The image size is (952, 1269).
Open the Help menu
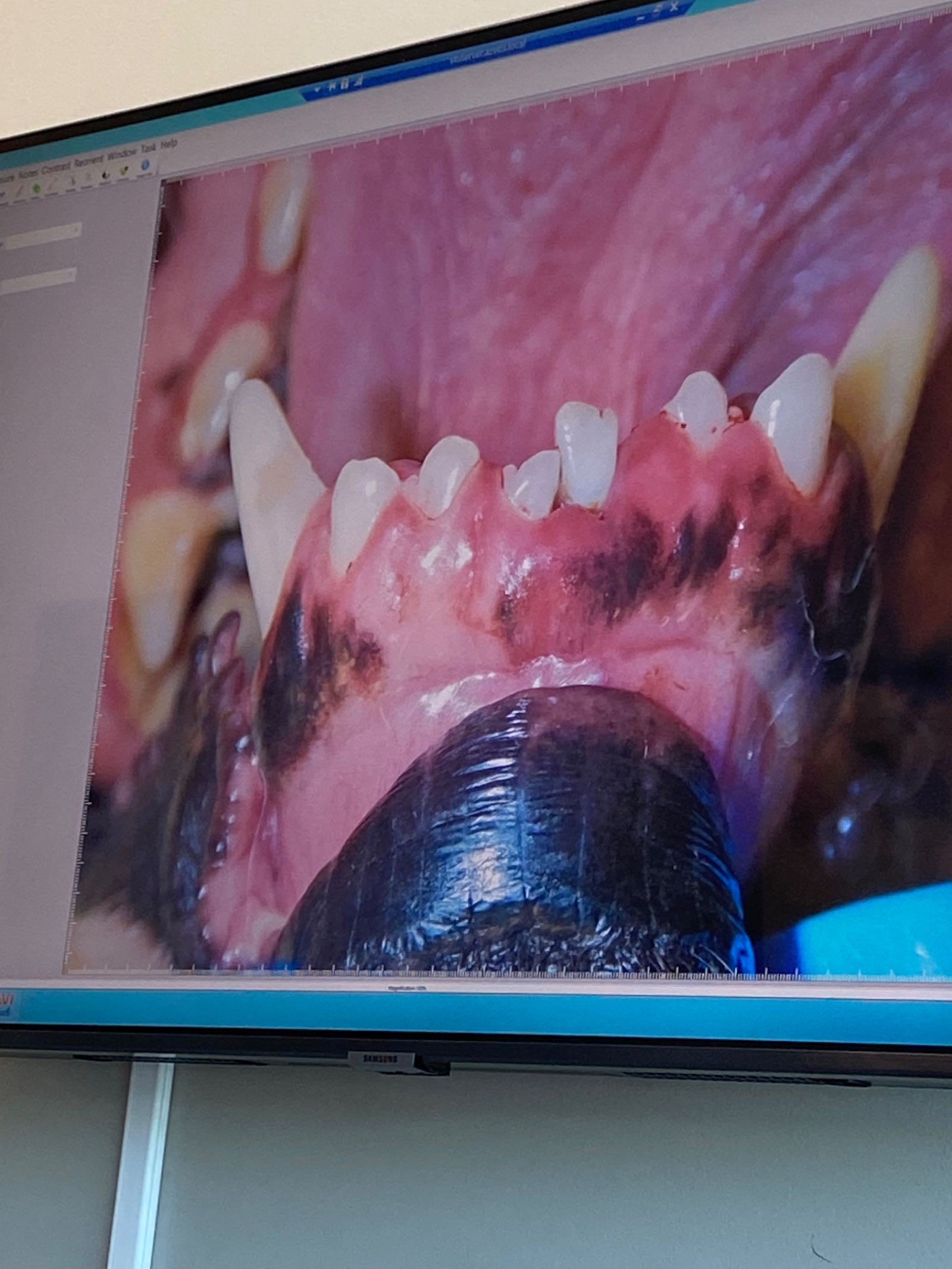pyautogui.click(x=170, y=143)
